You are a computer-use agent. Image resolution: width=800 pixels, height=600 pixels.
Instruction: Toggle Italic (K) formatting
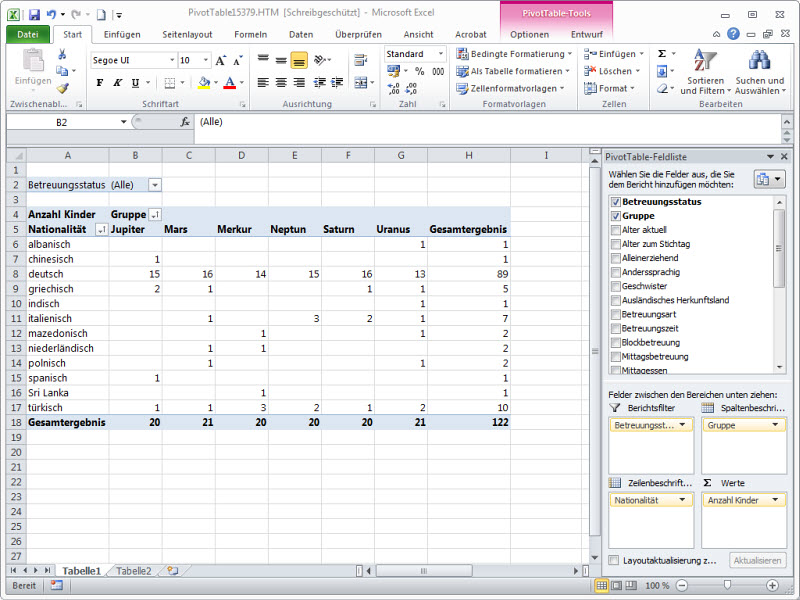point(117,83)
